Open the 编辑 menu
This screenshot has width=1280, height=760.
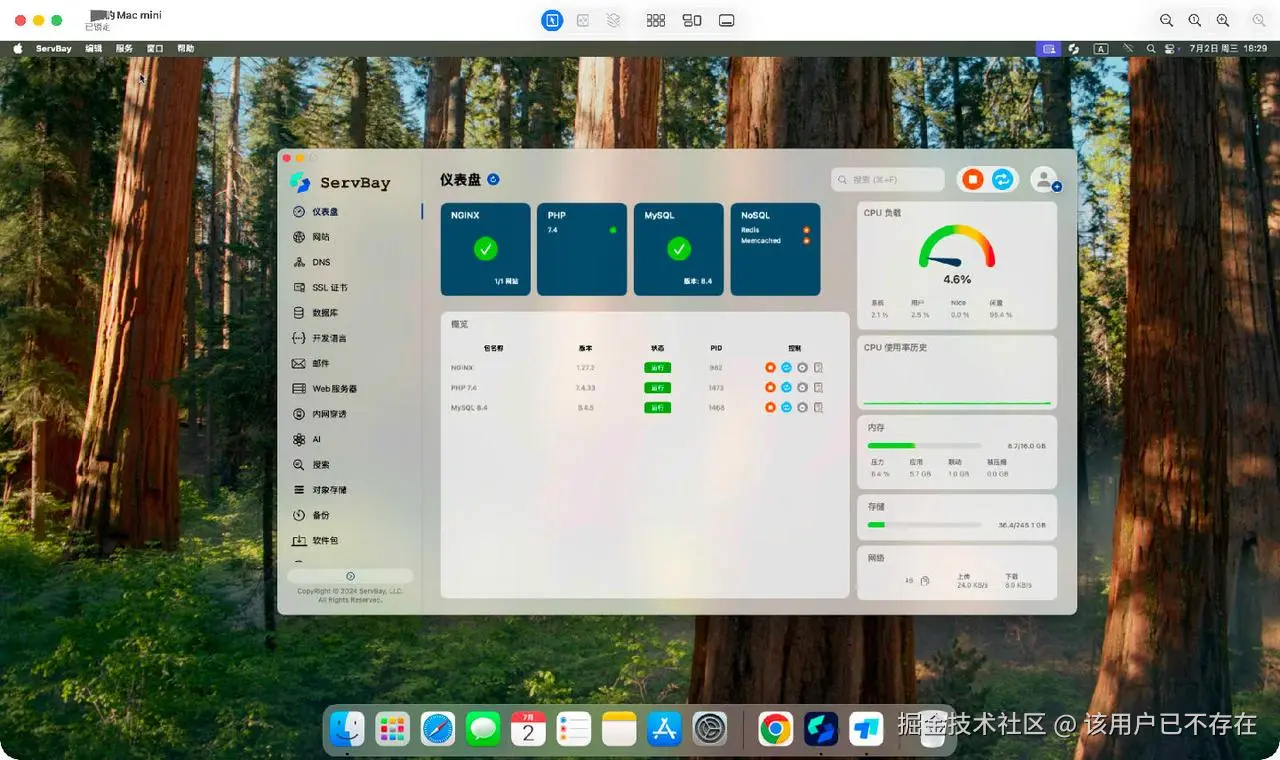coord(93,48)
